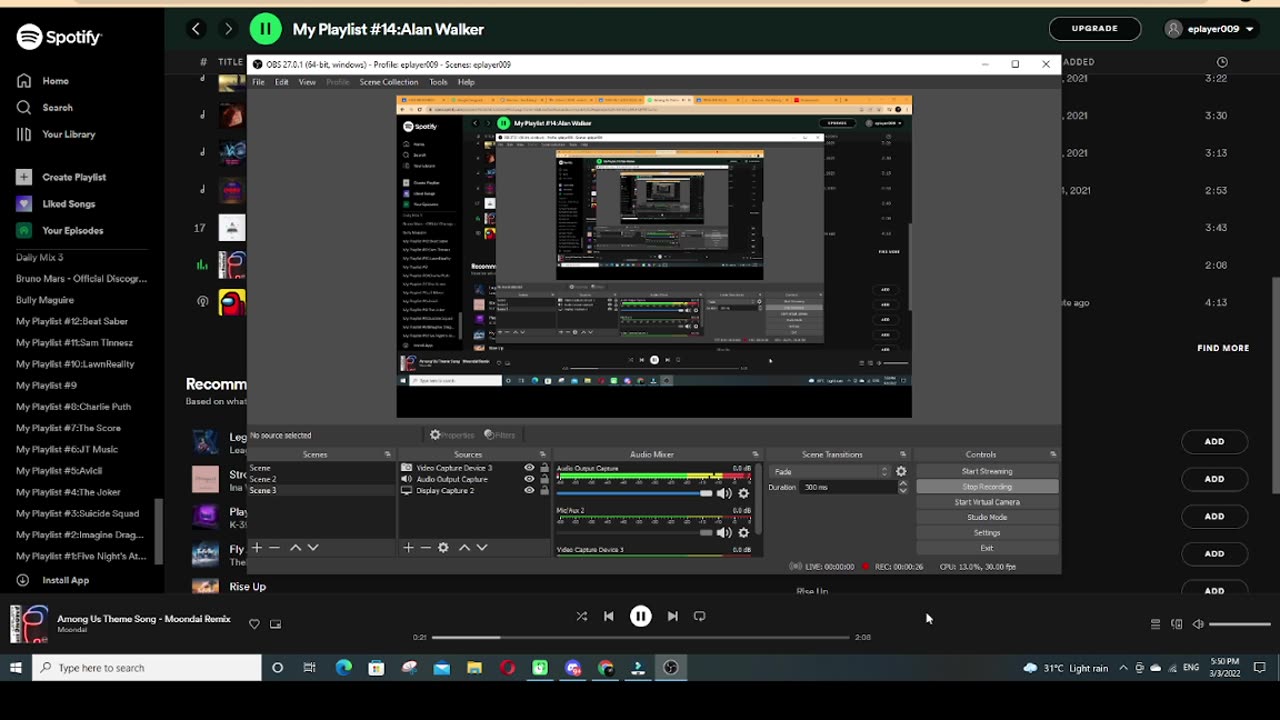The image size is (1280, 720).
Task: Add a new scene with plus icon
Action: (x=257, y=548)
